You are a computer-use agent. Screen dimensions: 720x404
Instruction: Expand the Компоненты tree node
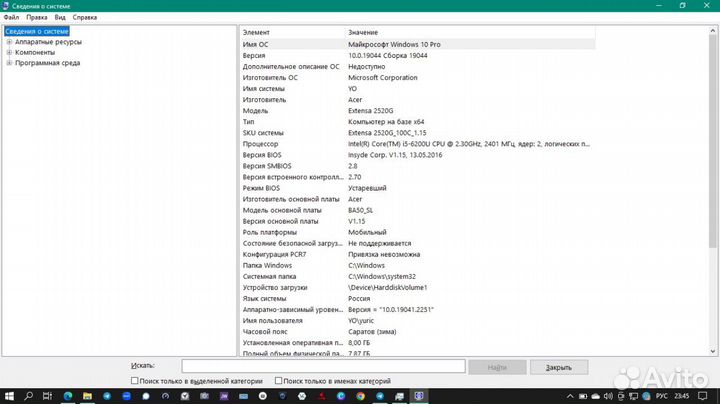click(x=9, y=52)
